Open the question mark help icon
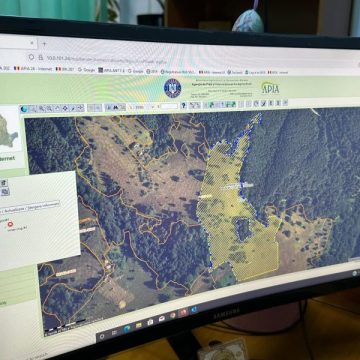This screenshot has width=360, height=360. (x=183, y=106)
